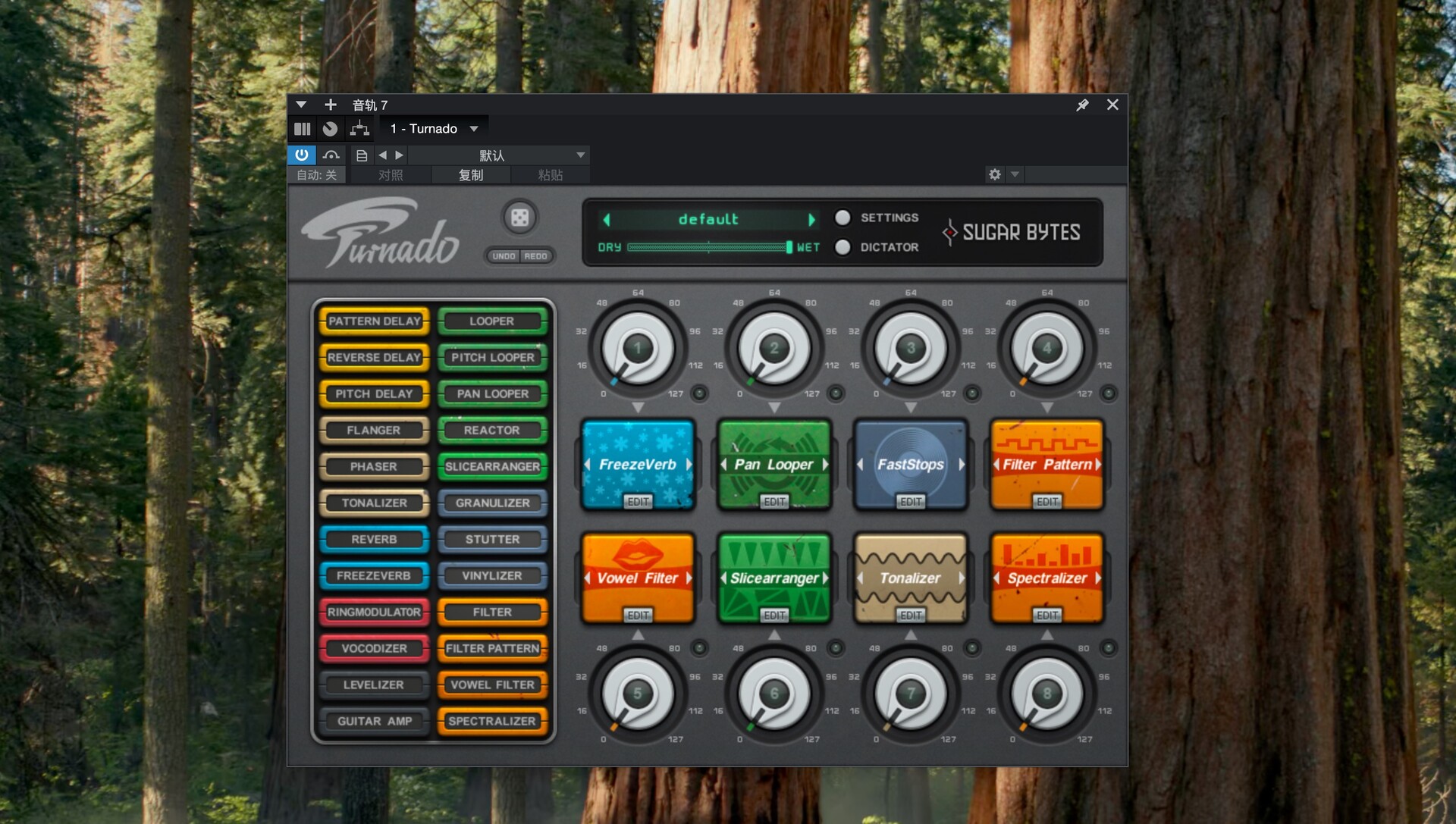1456x824 pixels.
Task: Click previous effect arrow on Vowel Filter slot
Action: click(587, 578)
